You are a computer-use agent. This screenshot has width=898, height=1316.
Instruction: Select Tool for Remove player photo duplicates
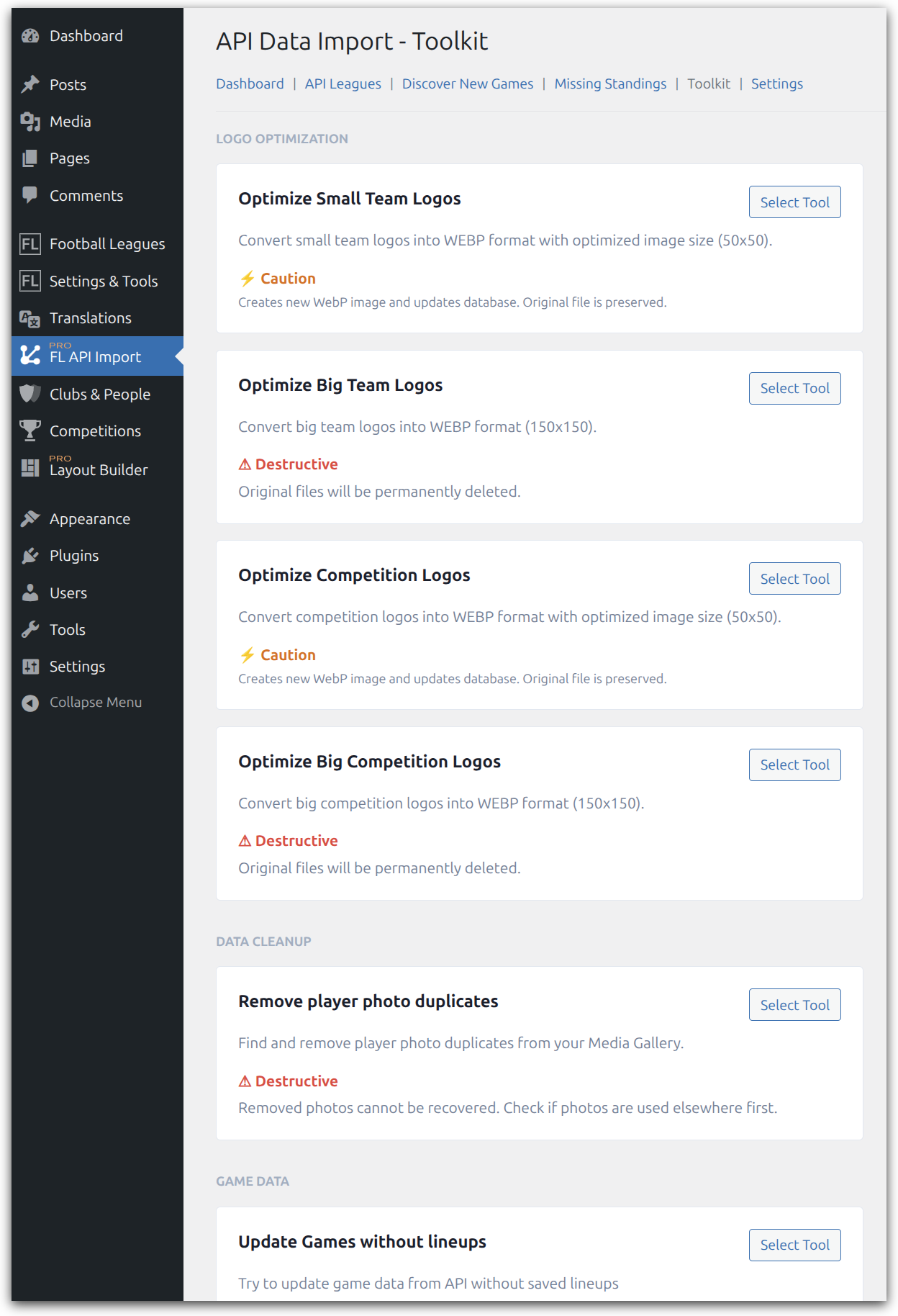794,1005
